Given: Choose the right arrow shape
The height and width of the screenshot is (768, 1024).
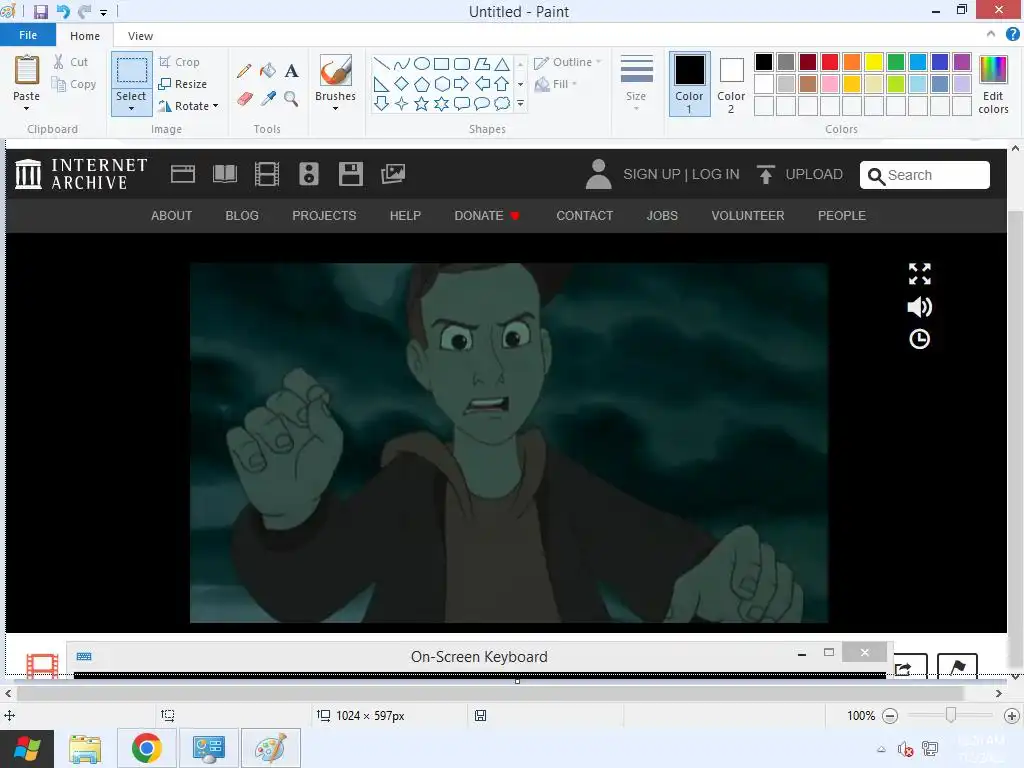Looking at the screenshot, I should [x=461, y=84].
